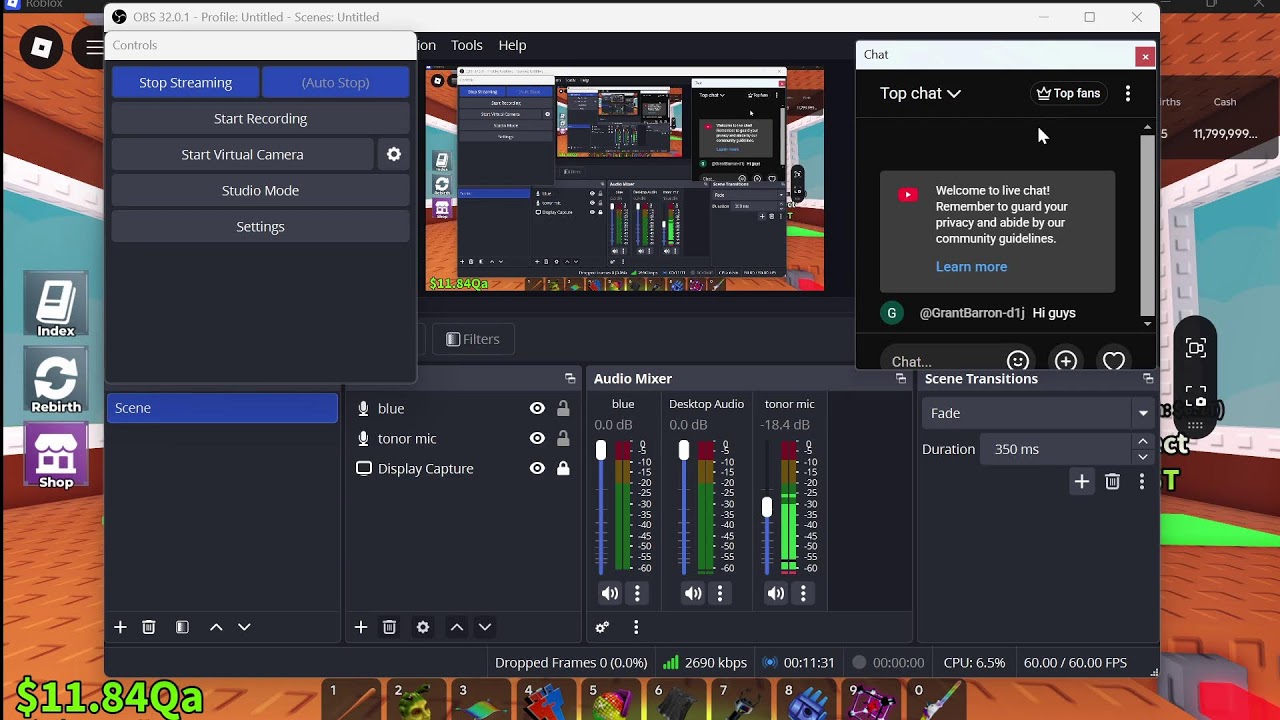This screenshot has height=720, width=1280.
Task: Open the scene filters icon in the Scenes toolbar
Action: [182, 627]
